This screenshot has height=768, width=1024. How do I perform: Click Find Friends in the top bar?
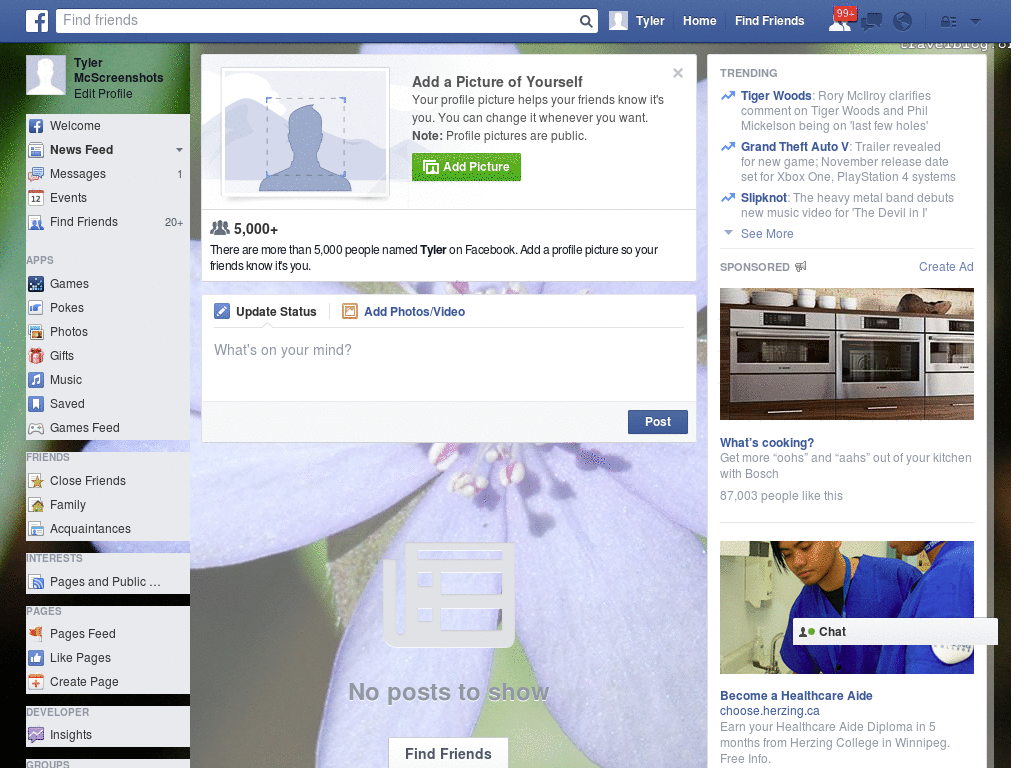[x=769, y=21]
